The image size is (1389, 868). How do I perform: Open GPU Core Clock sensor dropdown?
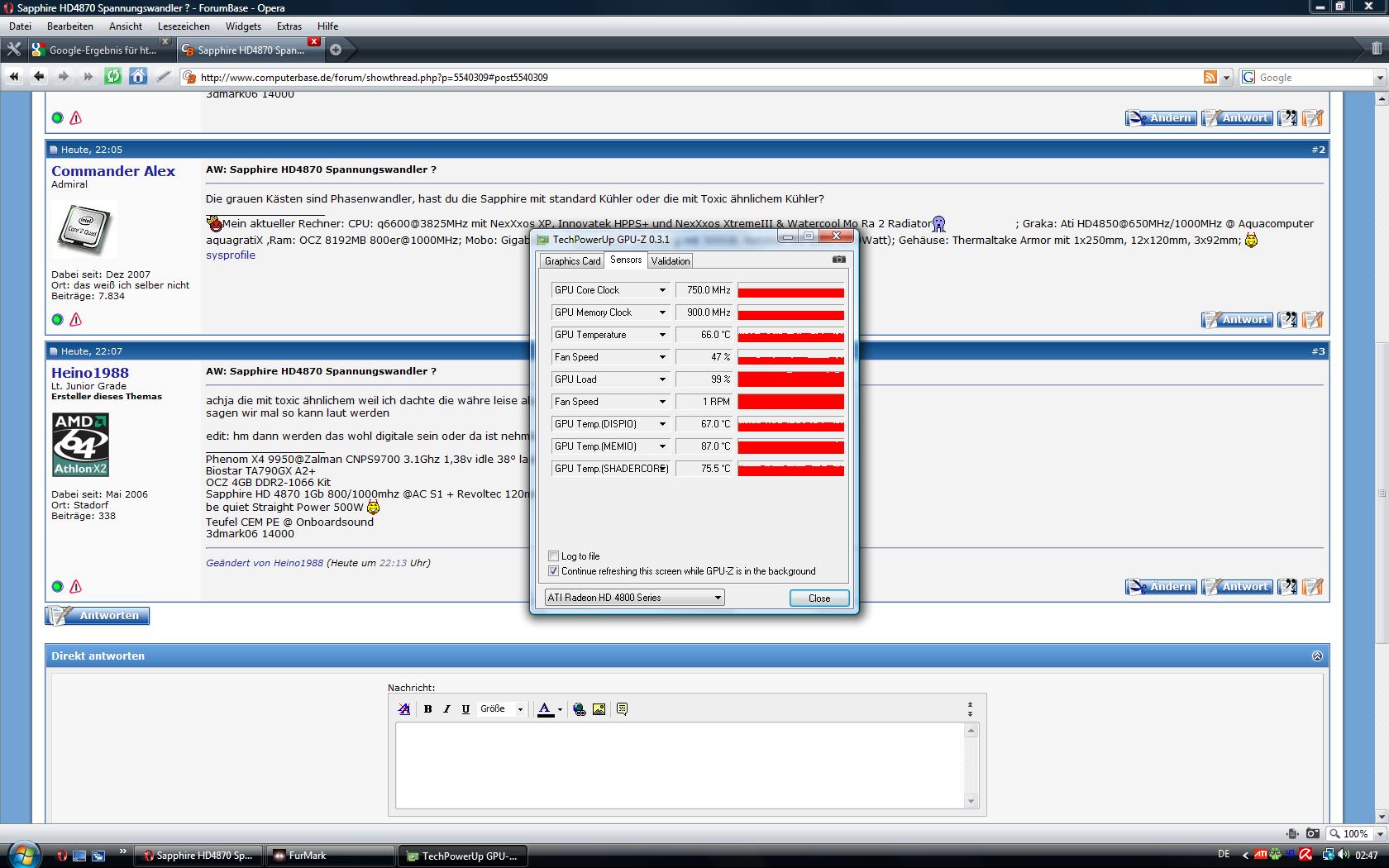tap(662, 290)
